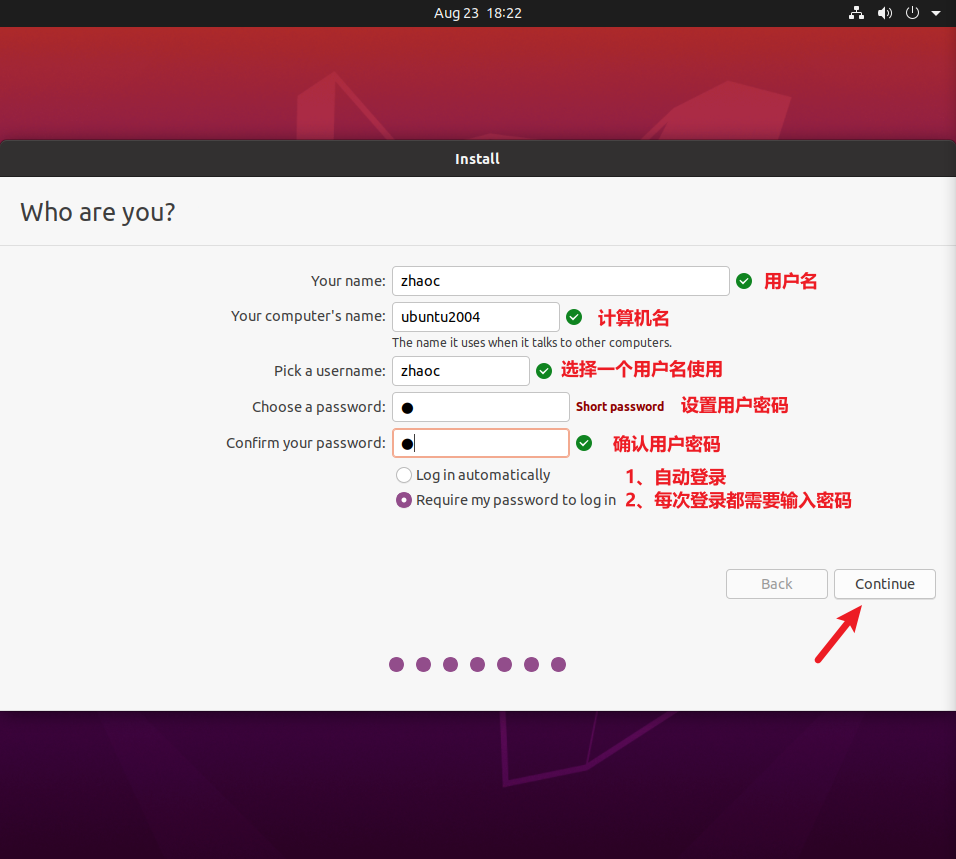Click the 'Confirm your password:' label
The image size is (956, 859).
[305, 443]
